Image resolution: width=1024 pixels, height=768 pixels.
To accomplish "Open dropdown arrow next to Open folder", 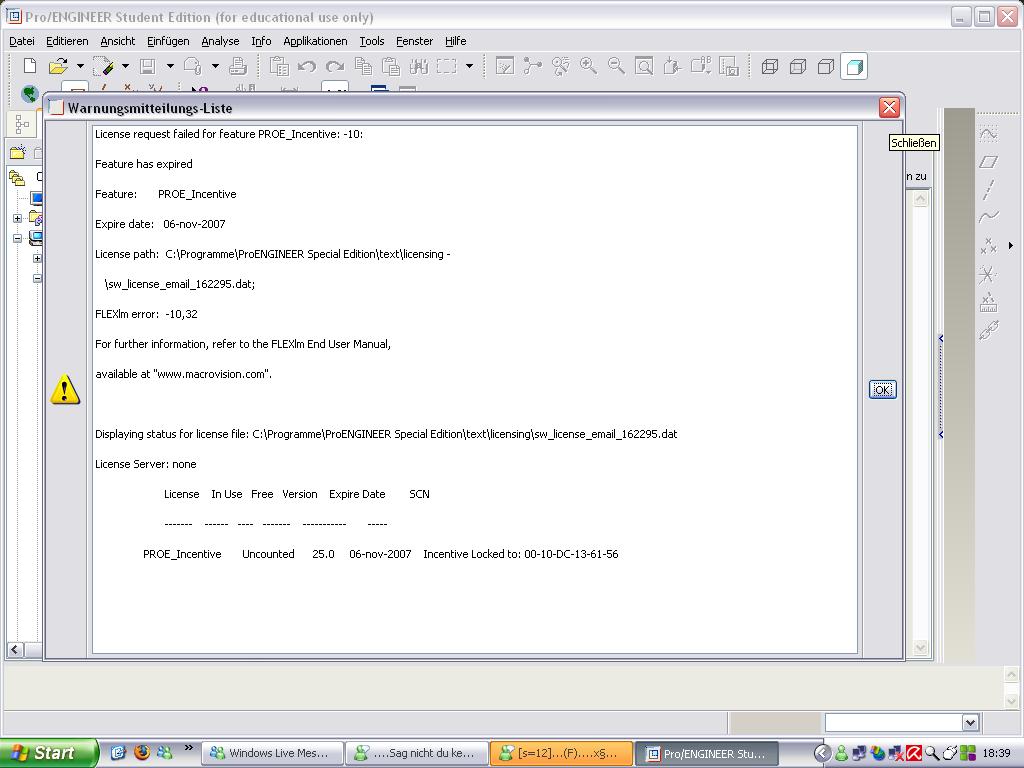I will [80, 66].
